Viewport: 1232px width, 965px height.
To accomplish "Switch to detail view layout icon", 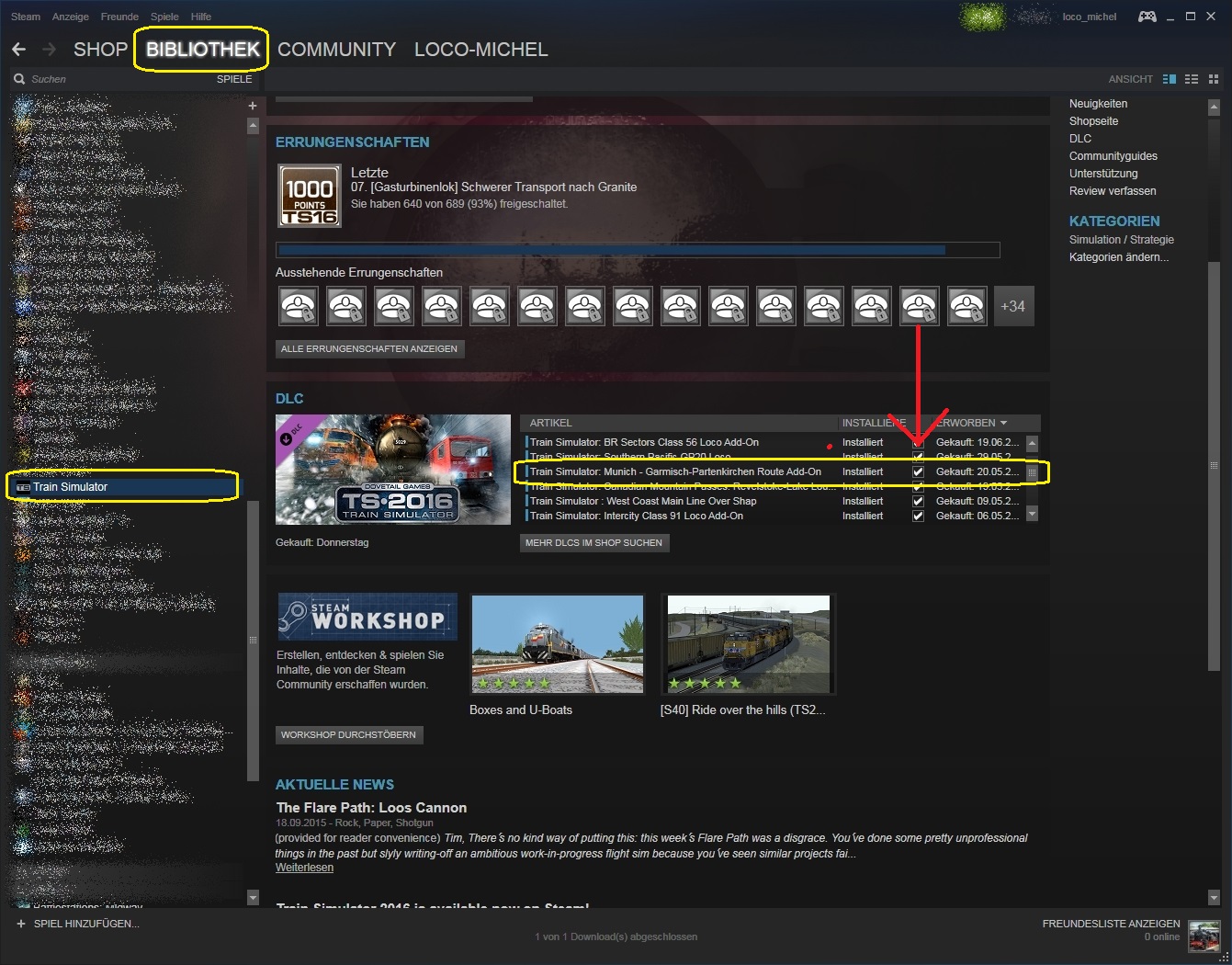I will (x=1170, y=79).
